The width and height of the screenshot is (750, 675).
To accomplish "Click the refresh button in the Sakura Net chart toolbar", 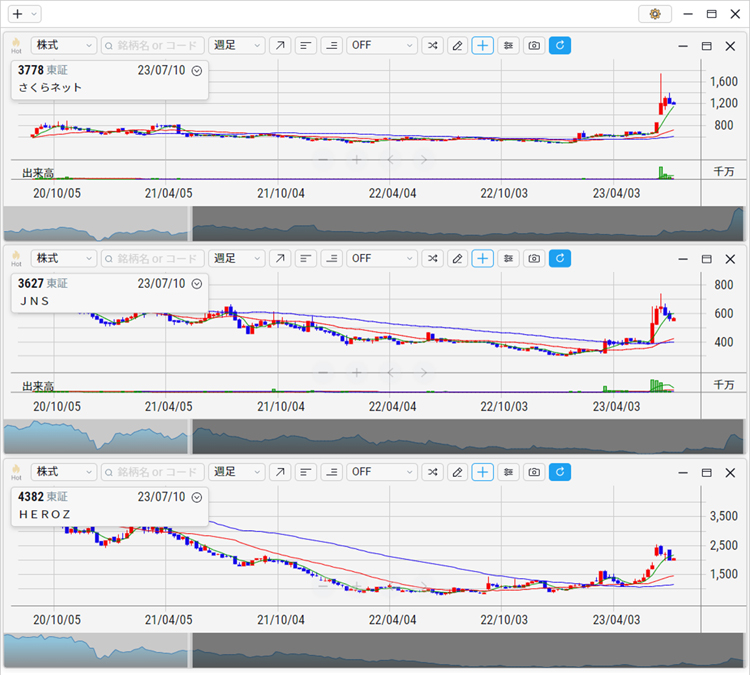I will [560, 45].
